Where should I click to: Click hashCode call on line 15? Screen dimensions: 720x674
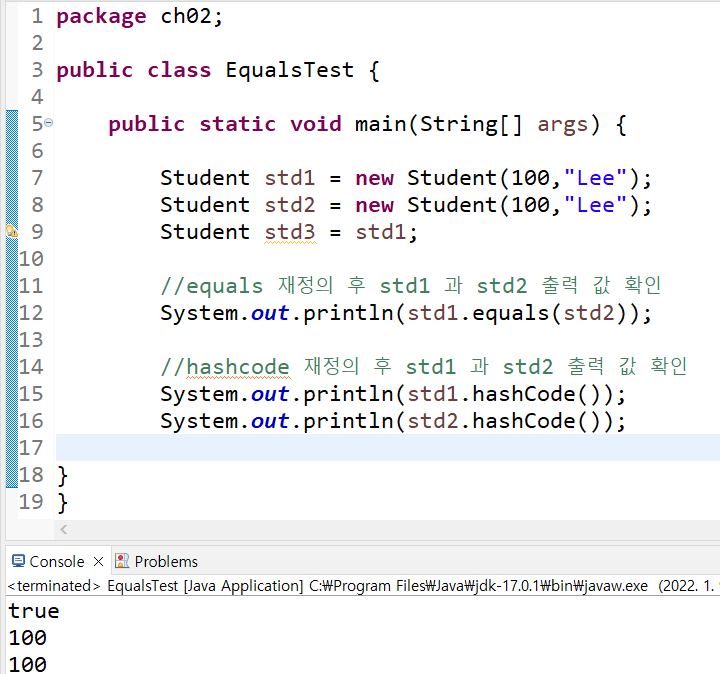tap(523, 394)
